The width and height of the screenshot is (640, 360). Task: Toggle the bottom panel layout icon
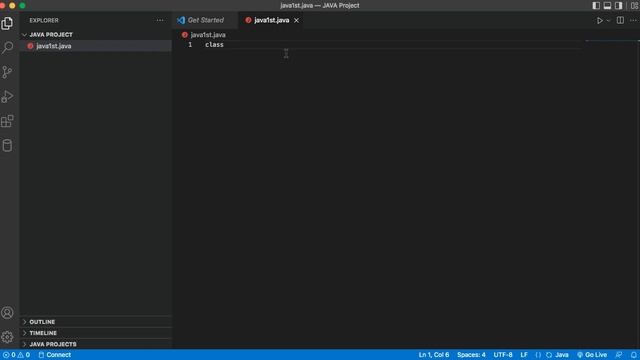pyautogui.click(x=607, y=6)
